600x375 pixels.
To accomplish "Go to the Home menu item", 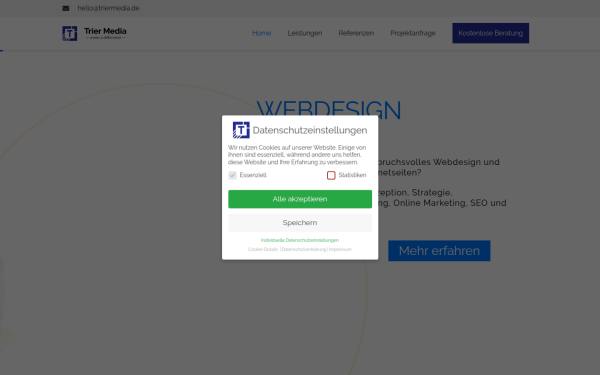I will point(262,33).
